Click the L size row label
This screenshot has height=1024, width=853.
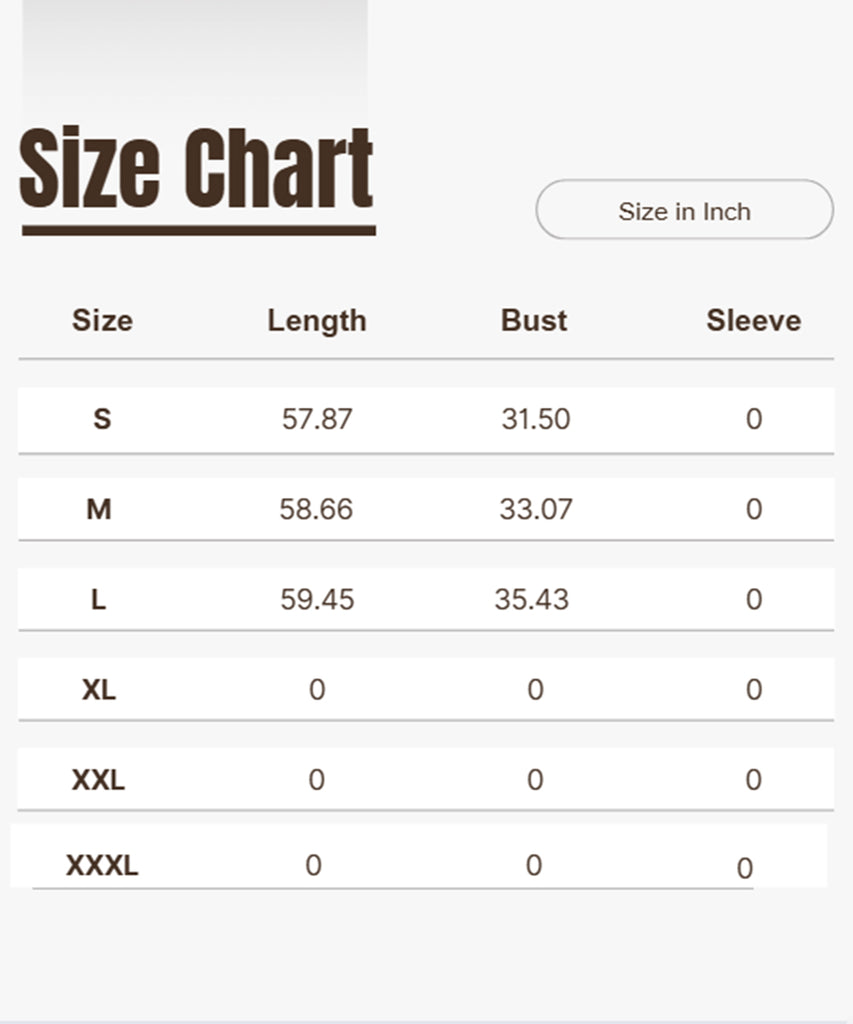coord(98,600)
